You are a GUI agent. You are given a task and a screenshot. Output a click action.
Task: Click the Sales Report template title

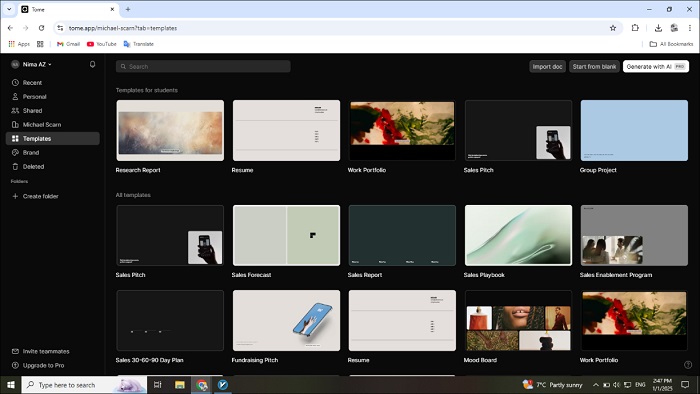(365, 275)
